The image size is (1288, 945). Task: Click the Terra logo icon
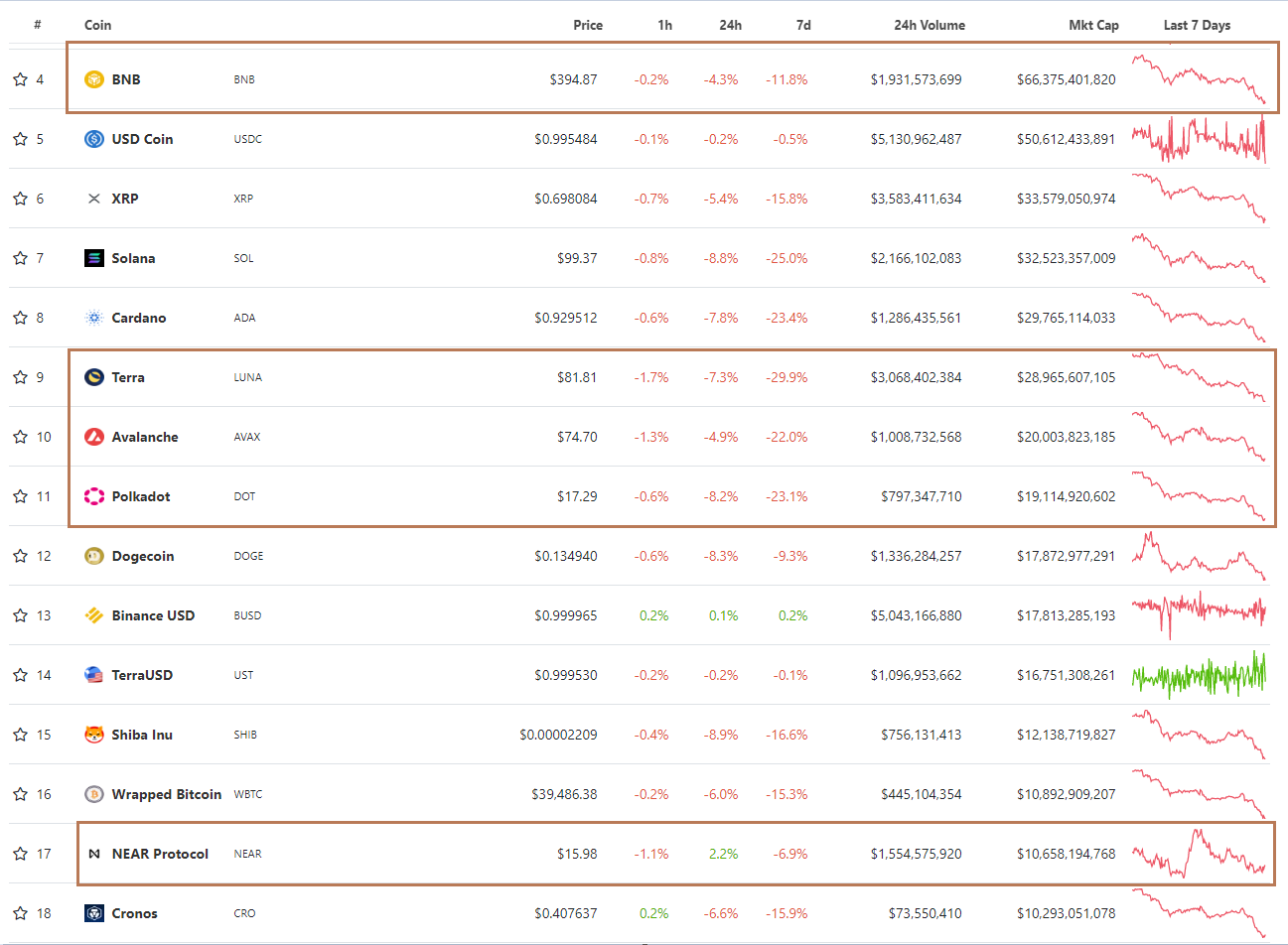94,377
